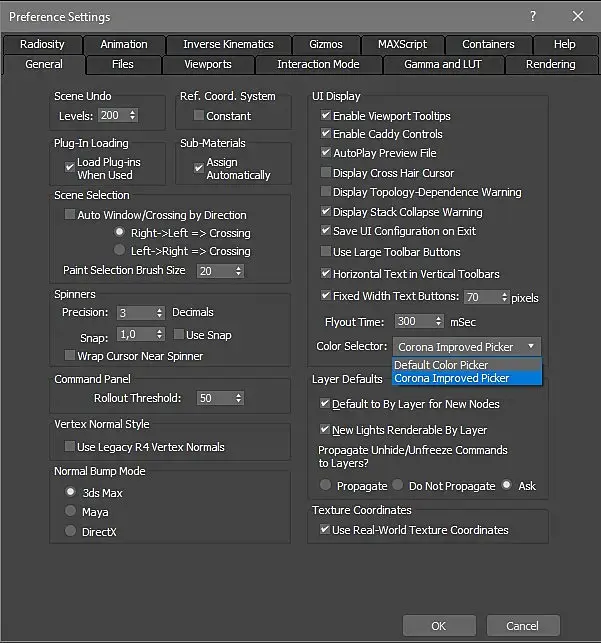Select the Maya normal bump mode
Image resolution: width=601 pixels, height=643 pixels.
pos(70,512)
